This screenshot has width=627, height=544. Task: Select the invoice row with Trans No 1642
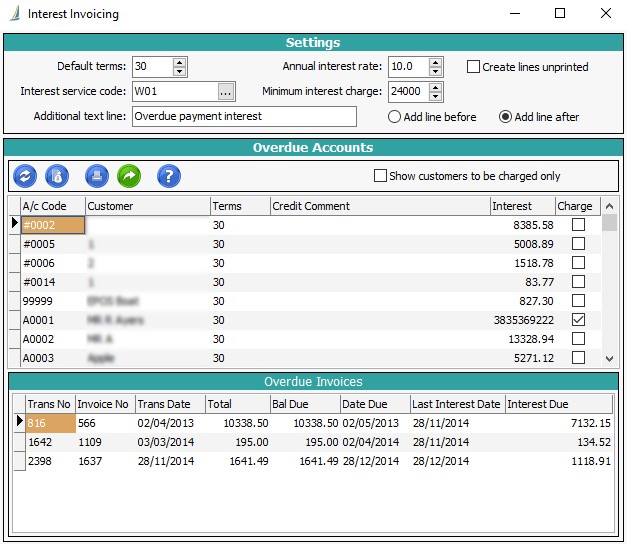tap(46, 442)
